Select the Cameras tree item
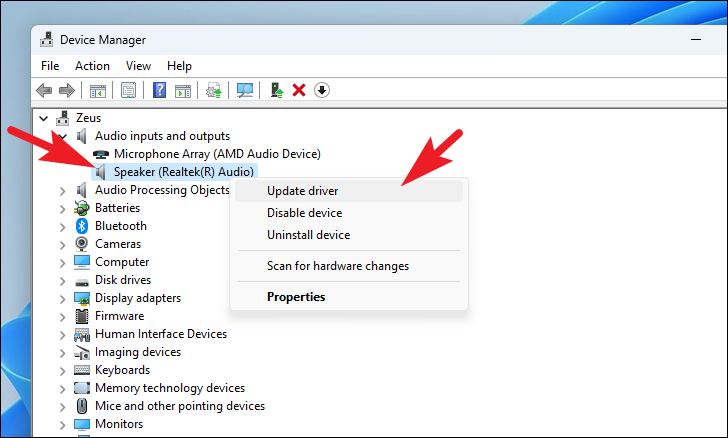 click(x=117, y=244)
